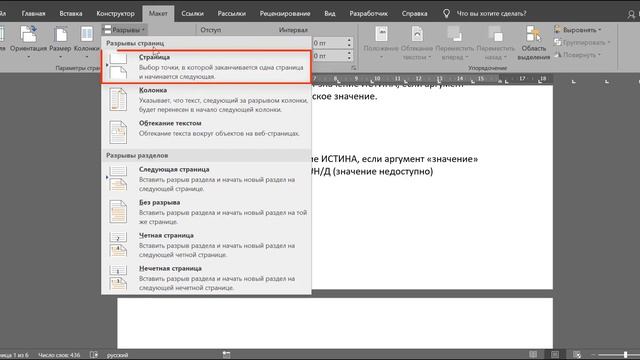Choose Следующая страница section break
Image resolution: width=640 pixels, height=360 pixels.
206,179
